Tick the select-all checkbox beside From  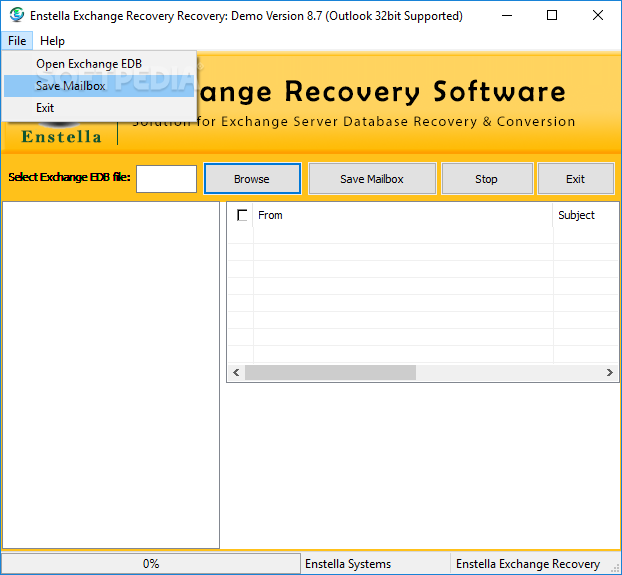242,215
